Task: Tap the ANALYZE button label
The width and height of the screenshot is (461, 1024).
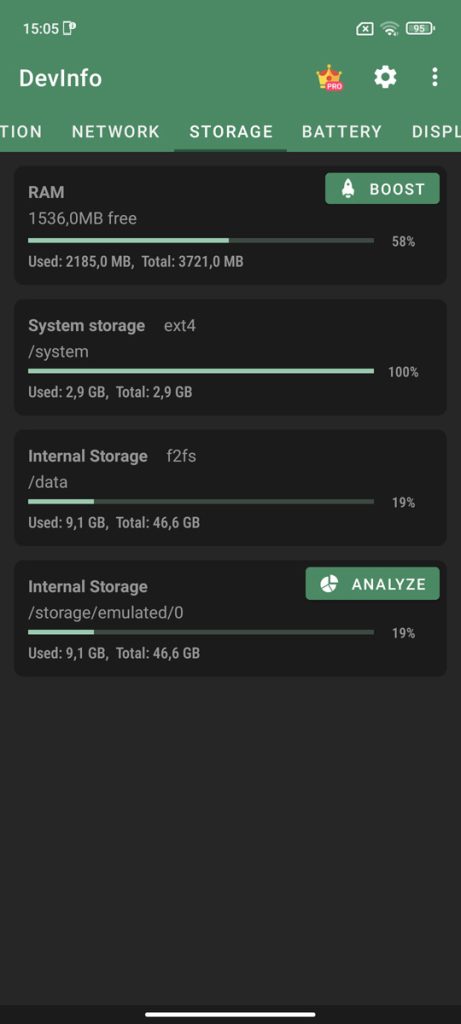Action: tap(389, 584)
